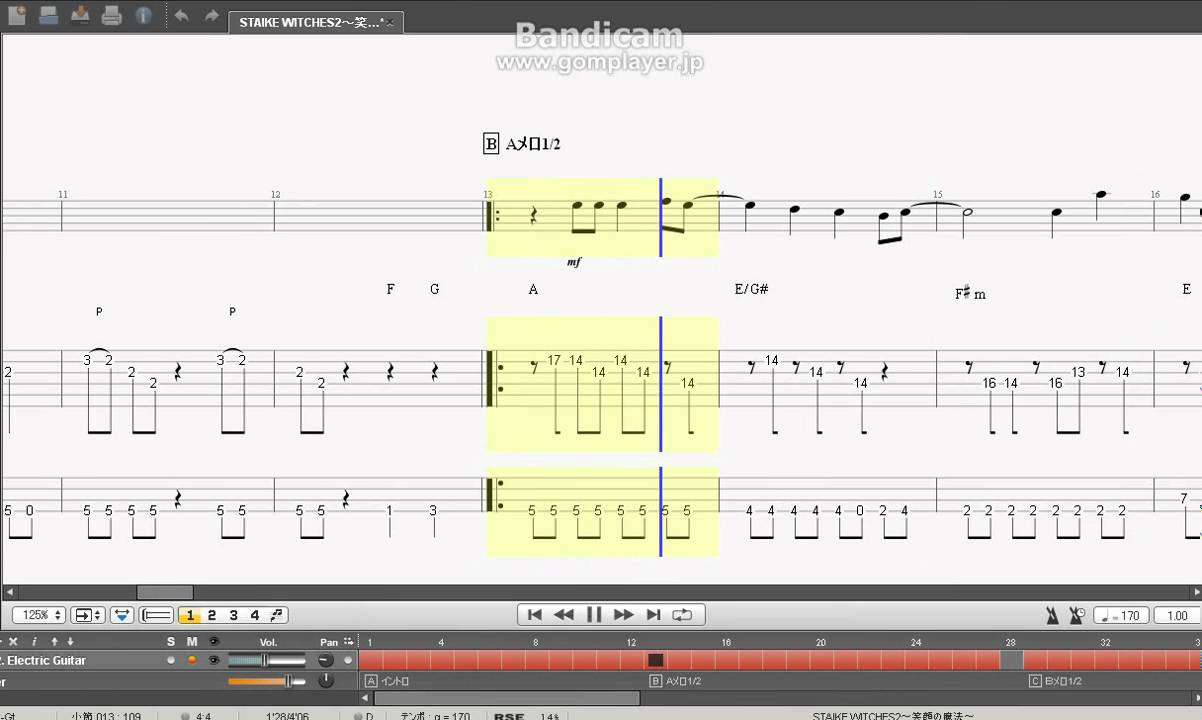Hide Electric Guitar track via eye icon
The image size is (1202, 720).
[214, 660]
